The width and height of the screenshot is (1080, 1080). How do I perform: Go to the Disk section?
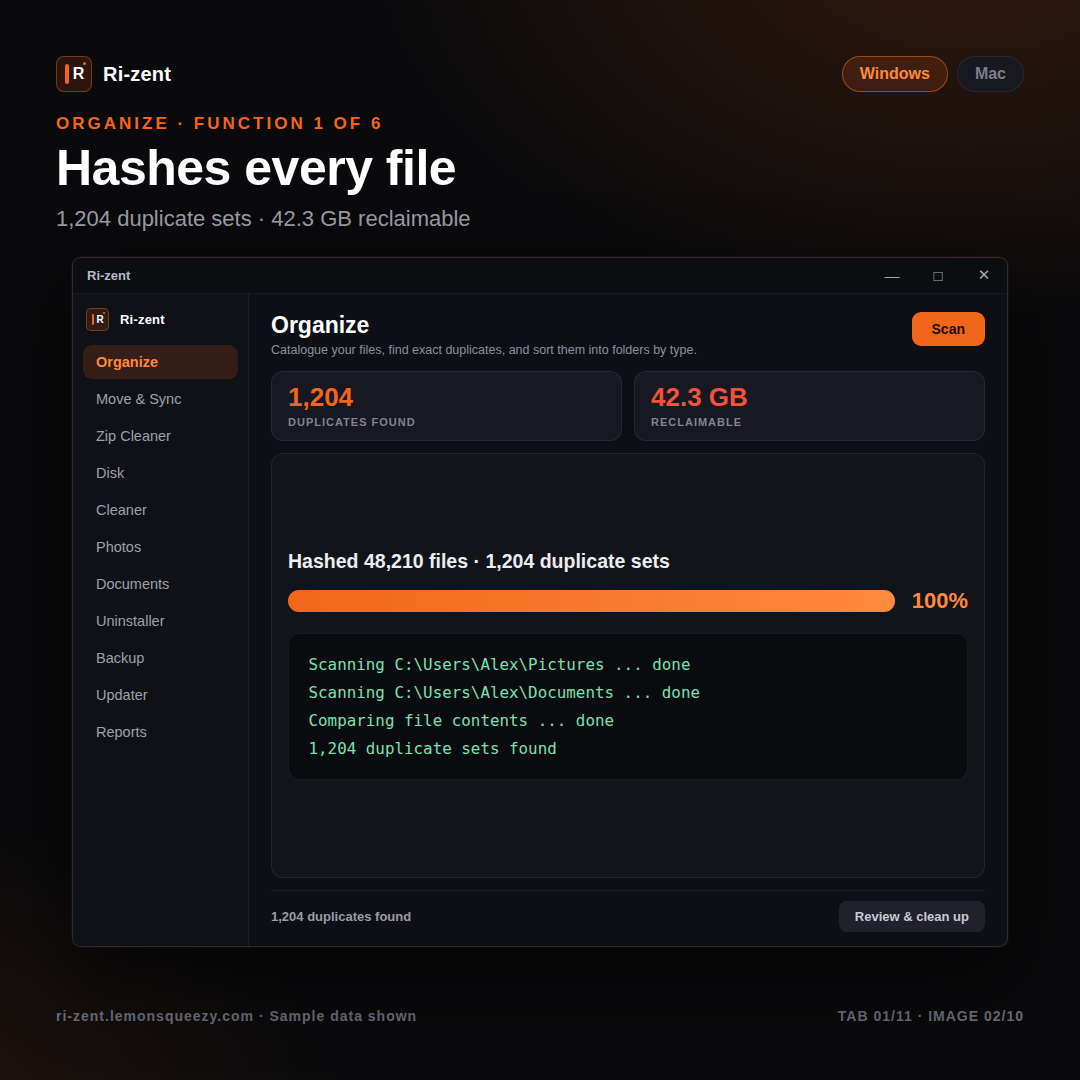click(x=160, y=473)
